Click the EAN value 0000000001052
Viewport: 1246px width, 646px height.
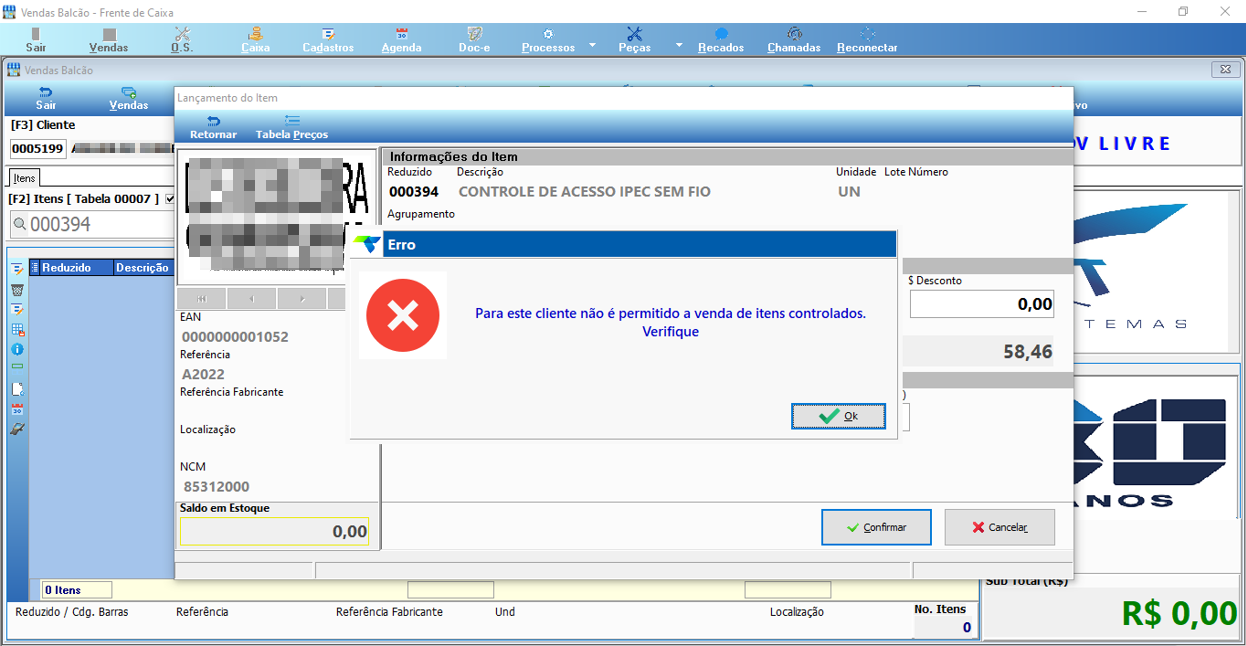235,337
